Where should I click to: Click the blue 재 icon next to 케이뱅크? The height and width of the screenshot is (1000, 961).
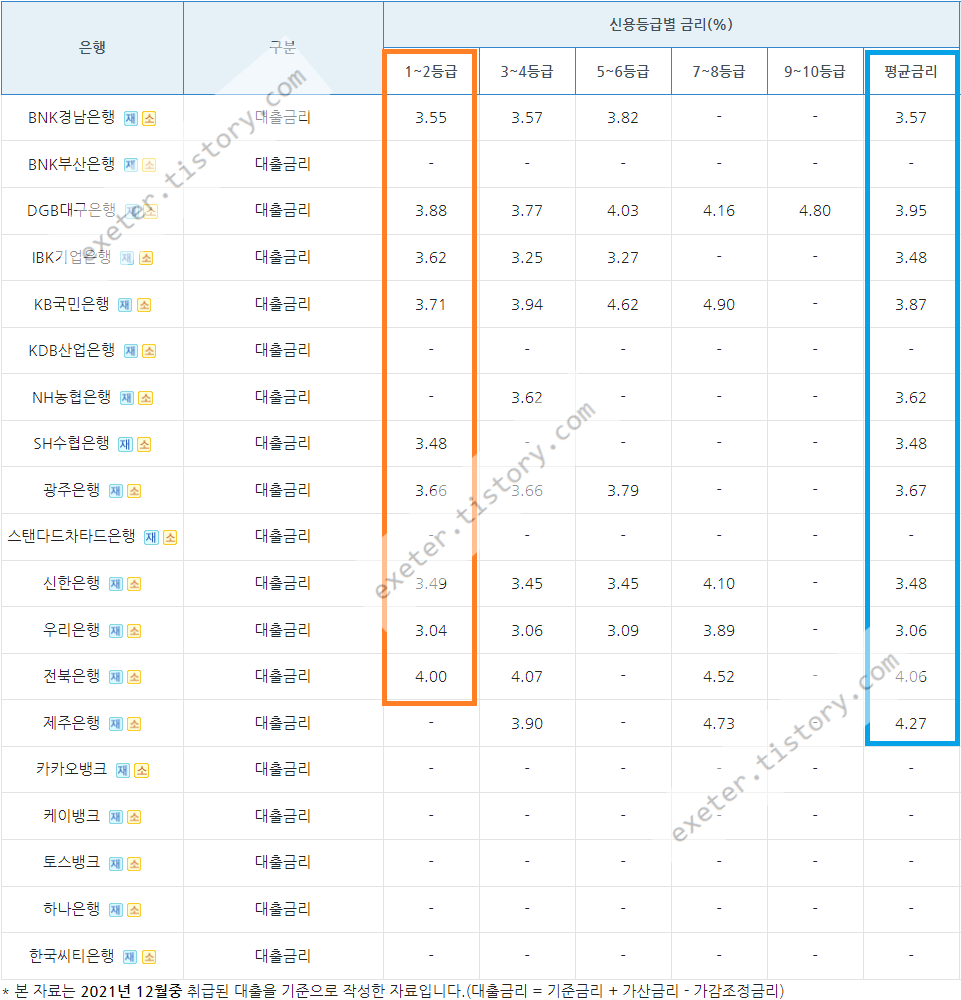115,816
